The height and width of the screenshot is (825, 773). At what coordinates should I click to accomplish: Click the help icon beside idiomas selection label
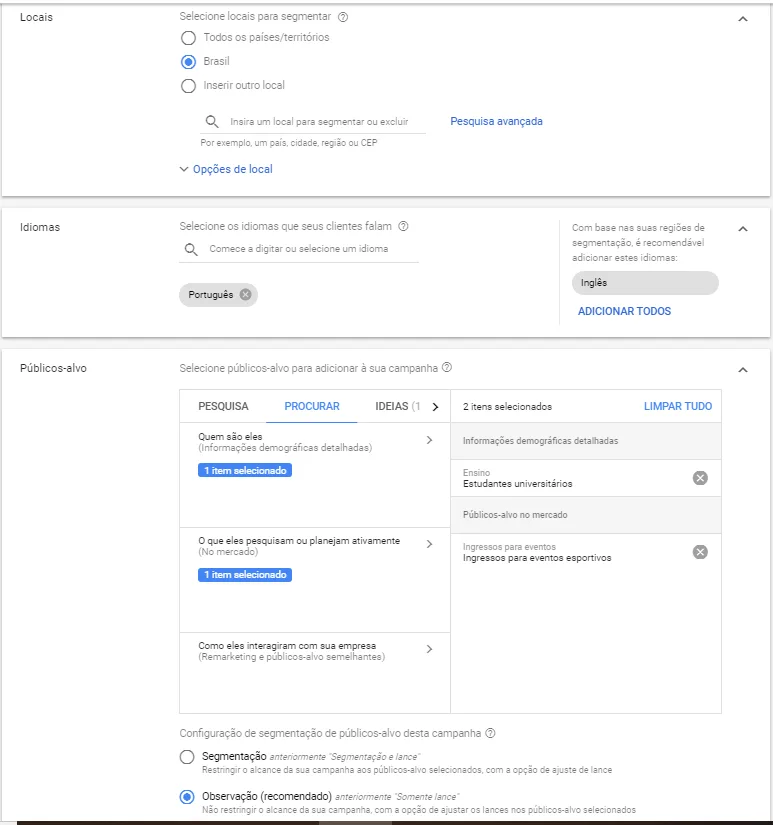[x=404, y=226]
